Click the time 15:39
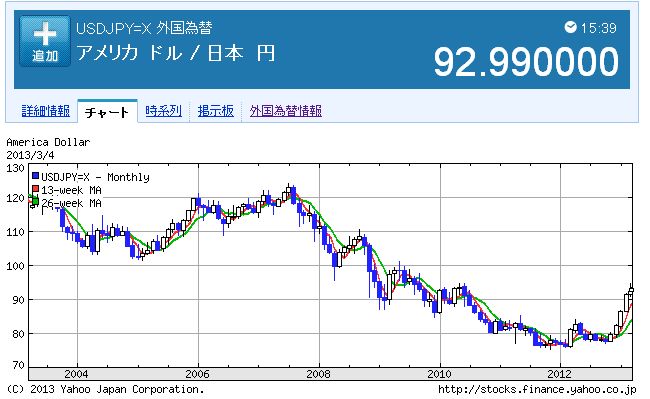This screenshot has width=650, height=399. 598,28
